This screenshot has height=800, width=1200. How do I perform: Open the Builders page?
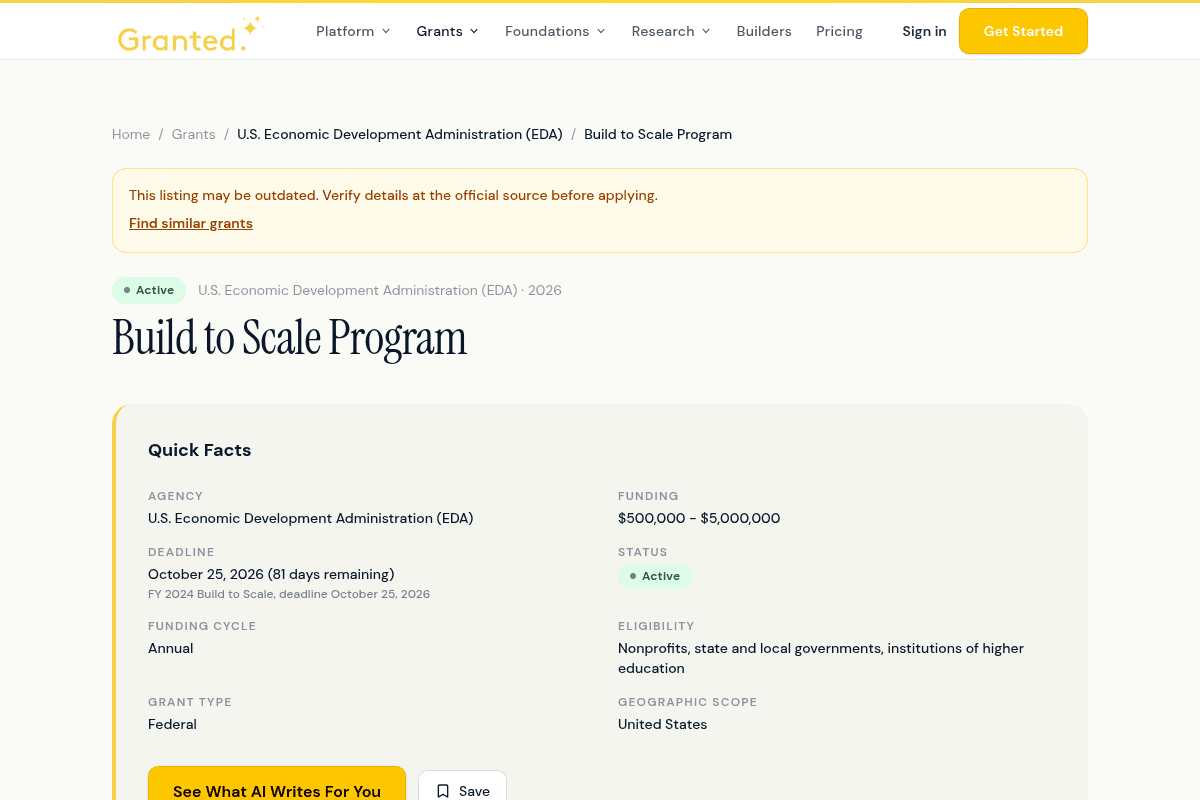coord(764,31)
